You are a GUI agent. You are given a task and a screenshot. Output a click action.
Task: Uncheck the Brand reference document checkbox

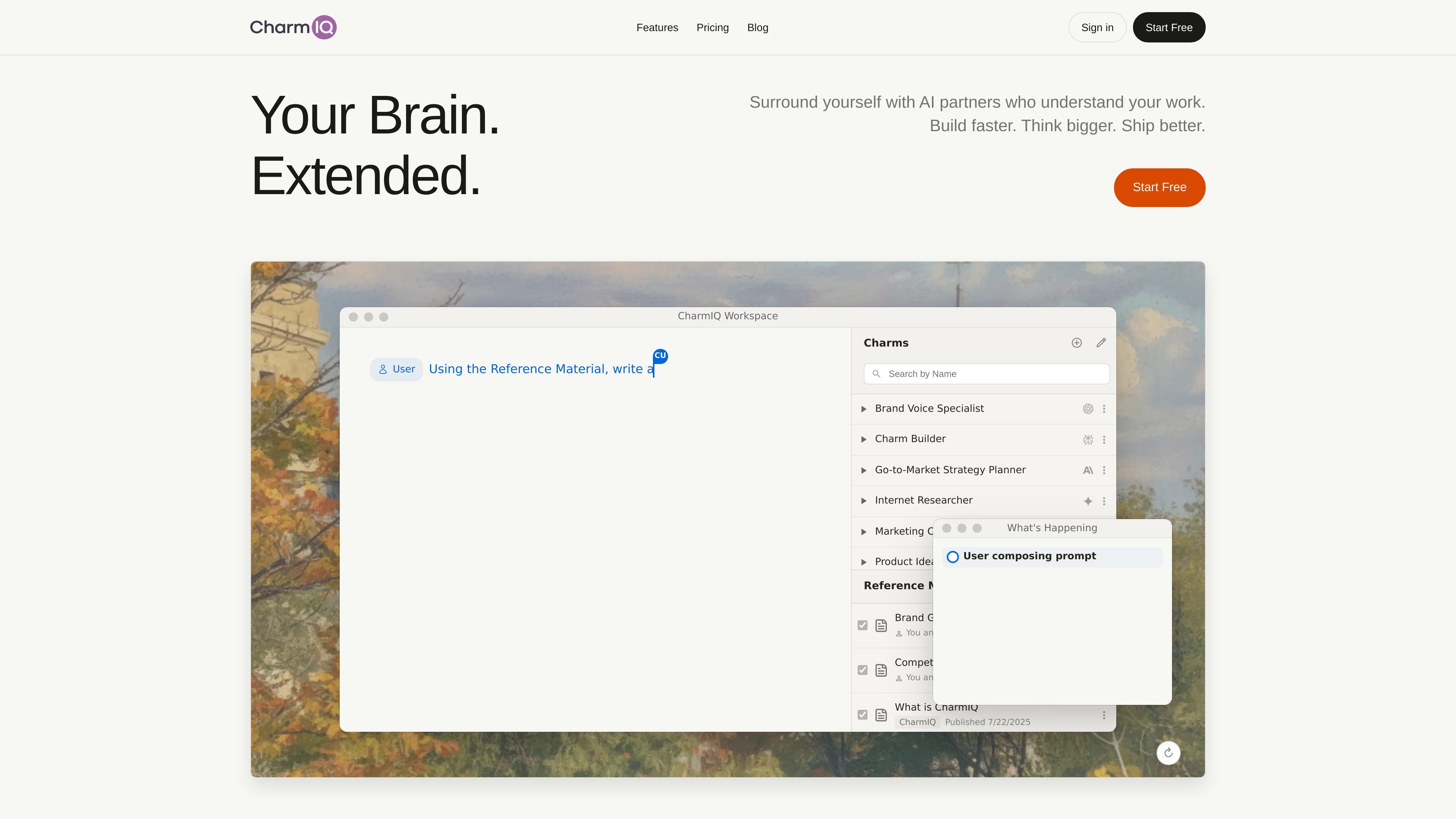click(x=863, y=625)
